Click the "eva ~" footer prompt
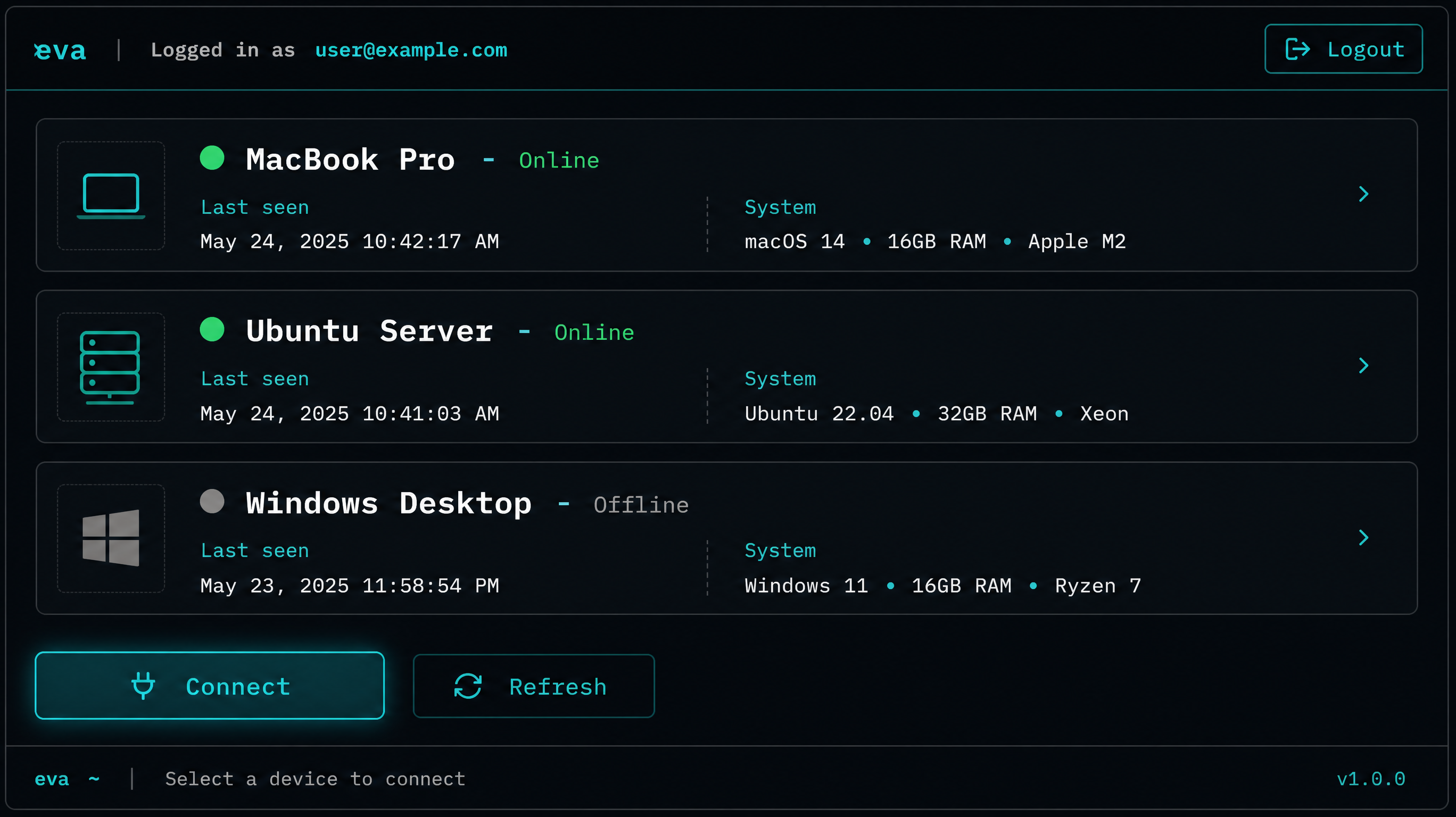The image size is (1456, 817). tap(67, 779)
